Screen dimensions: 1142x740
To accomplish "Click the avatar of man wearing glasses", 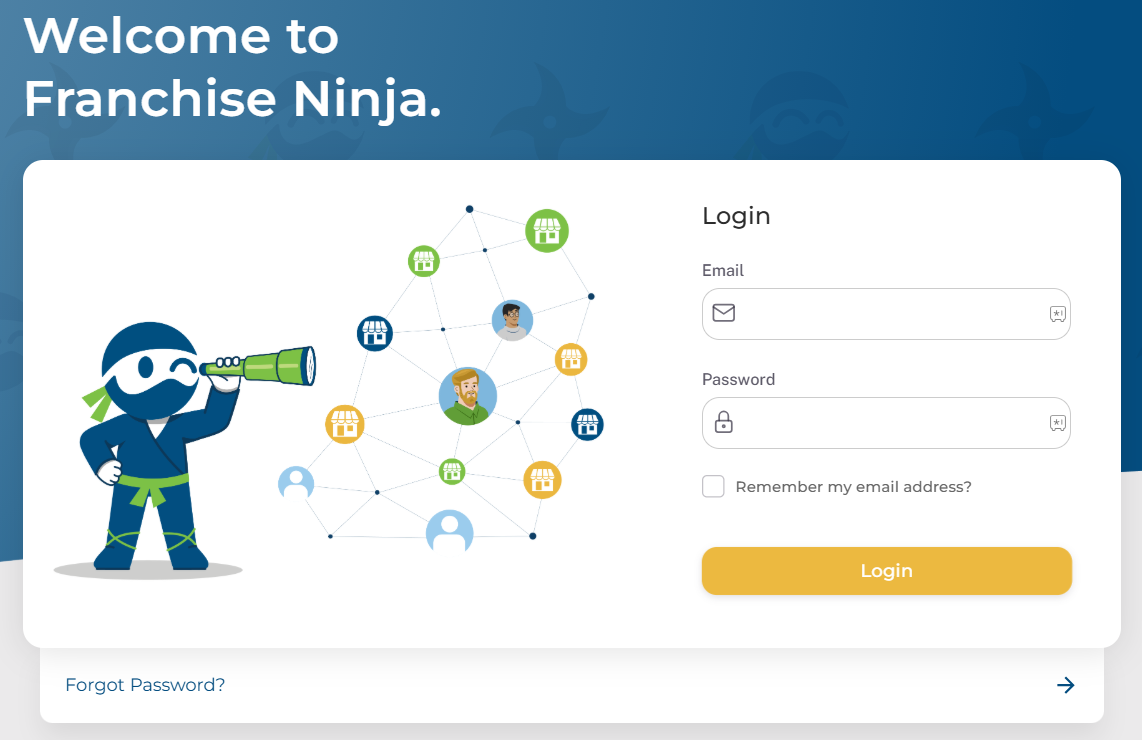I will pyautogui.click(x=512, y=321).
